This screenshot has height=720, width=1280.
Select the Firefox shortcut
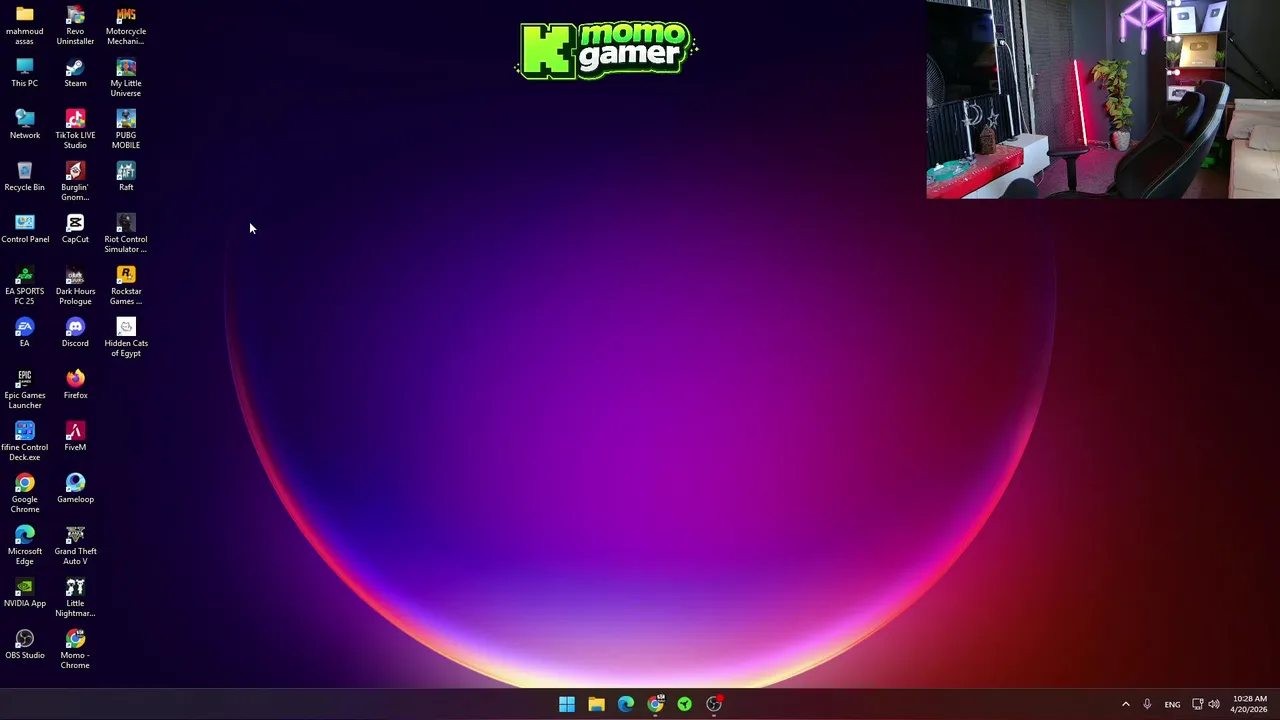pos(75,385)
